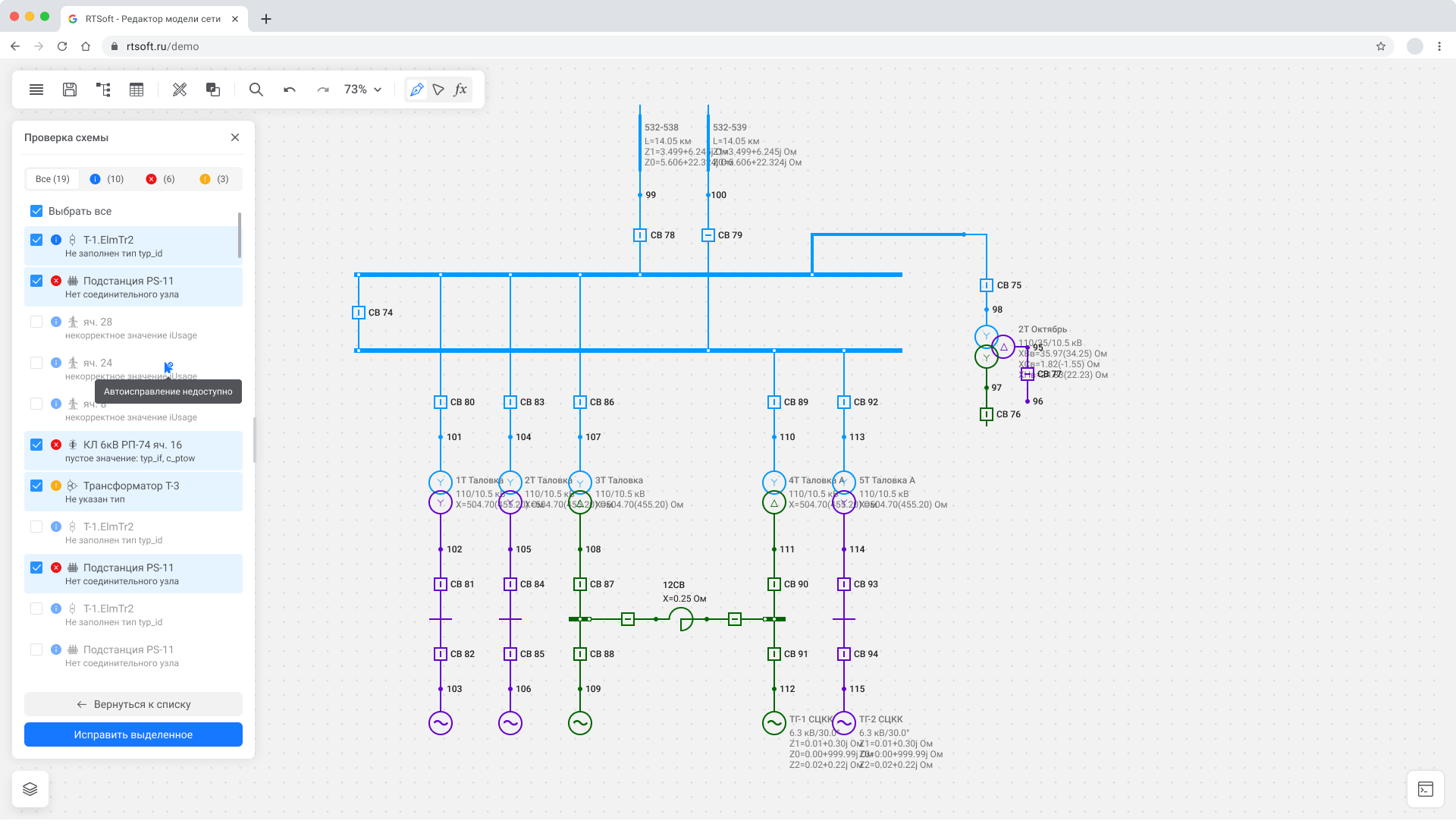Filter to the 10 info issues
Image resolution: width=1456 pixels, height=824 pixels.
tap(107, 179)
